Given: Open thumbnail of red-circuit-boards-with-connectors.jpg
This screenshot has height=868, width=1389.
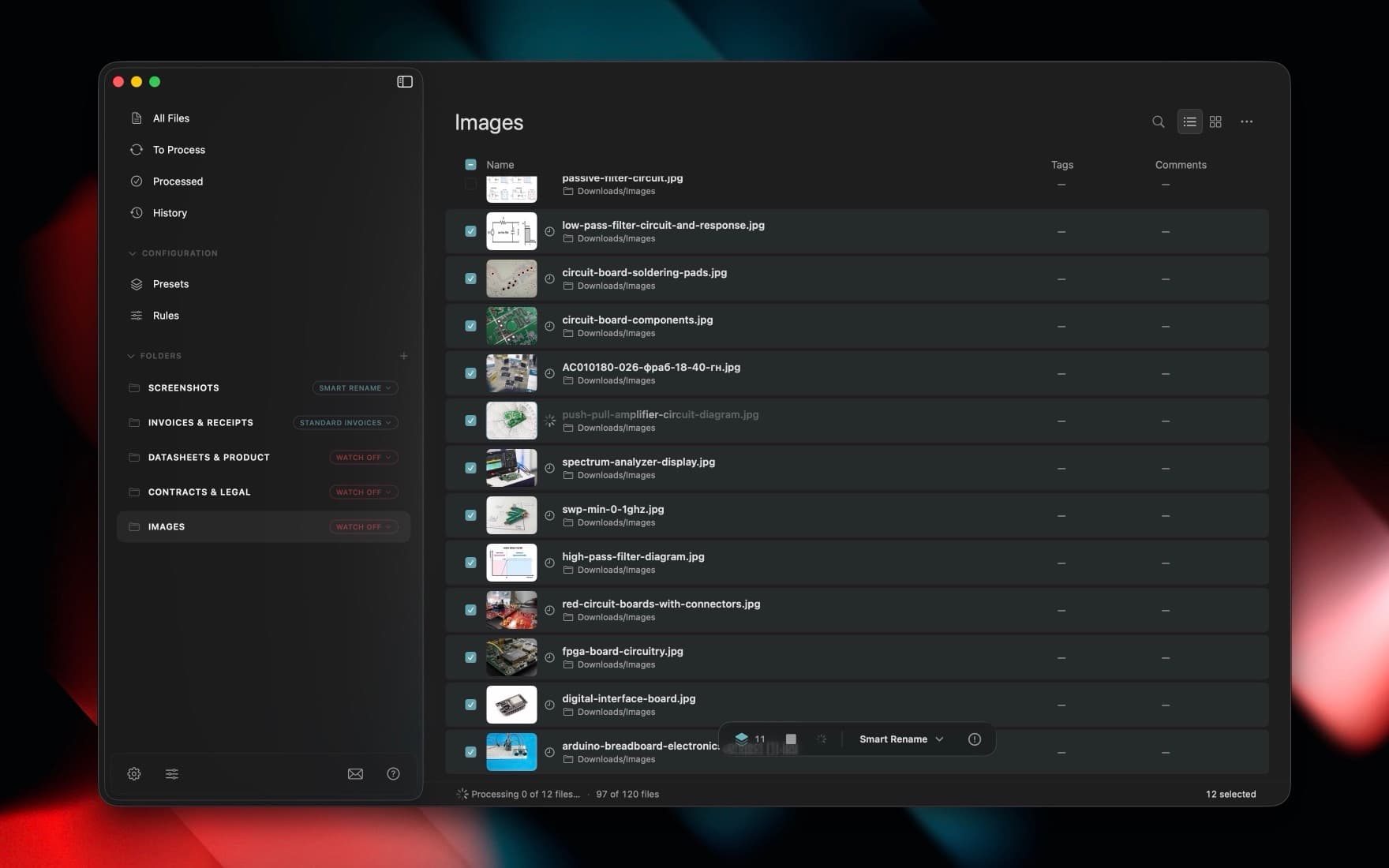Looking at the screenshot, I should pos(511,610).
